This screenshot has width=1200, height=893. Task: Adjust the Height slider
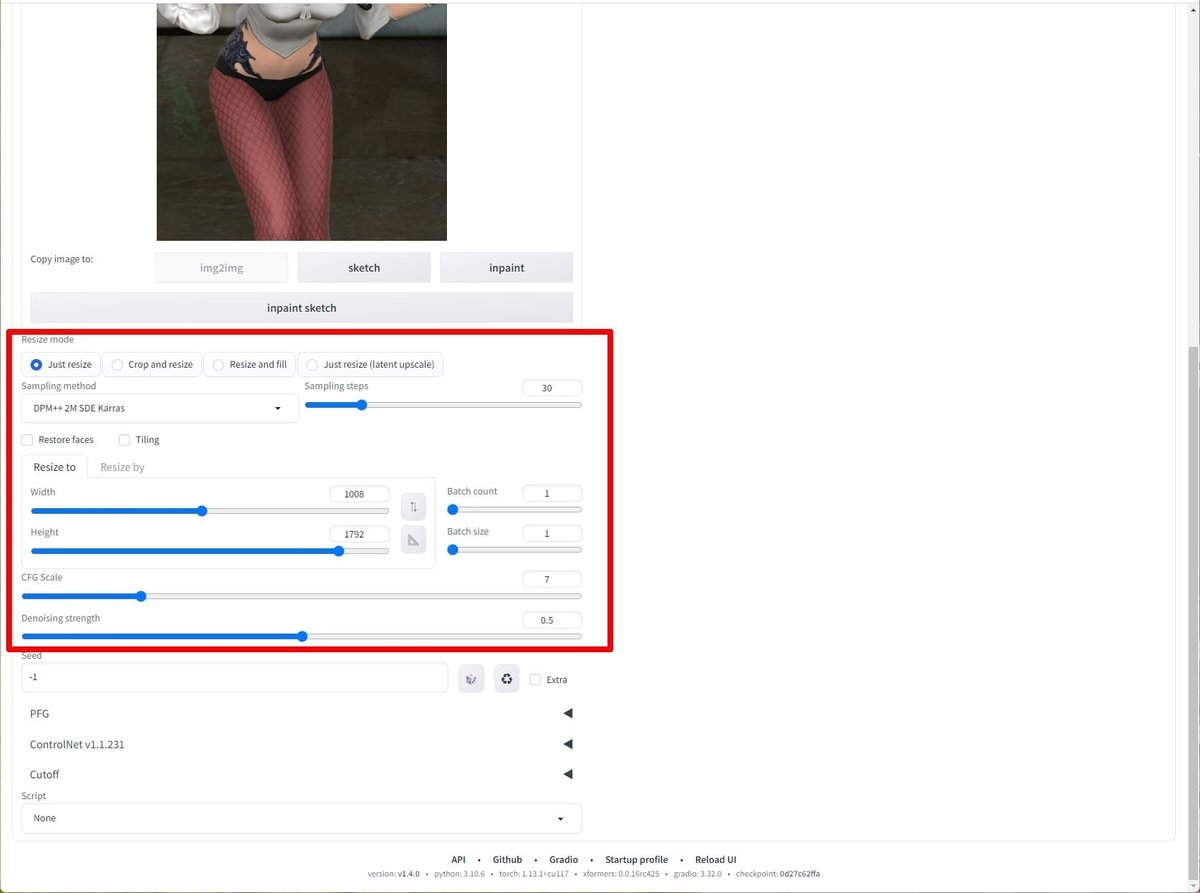[x=210, y=551]
